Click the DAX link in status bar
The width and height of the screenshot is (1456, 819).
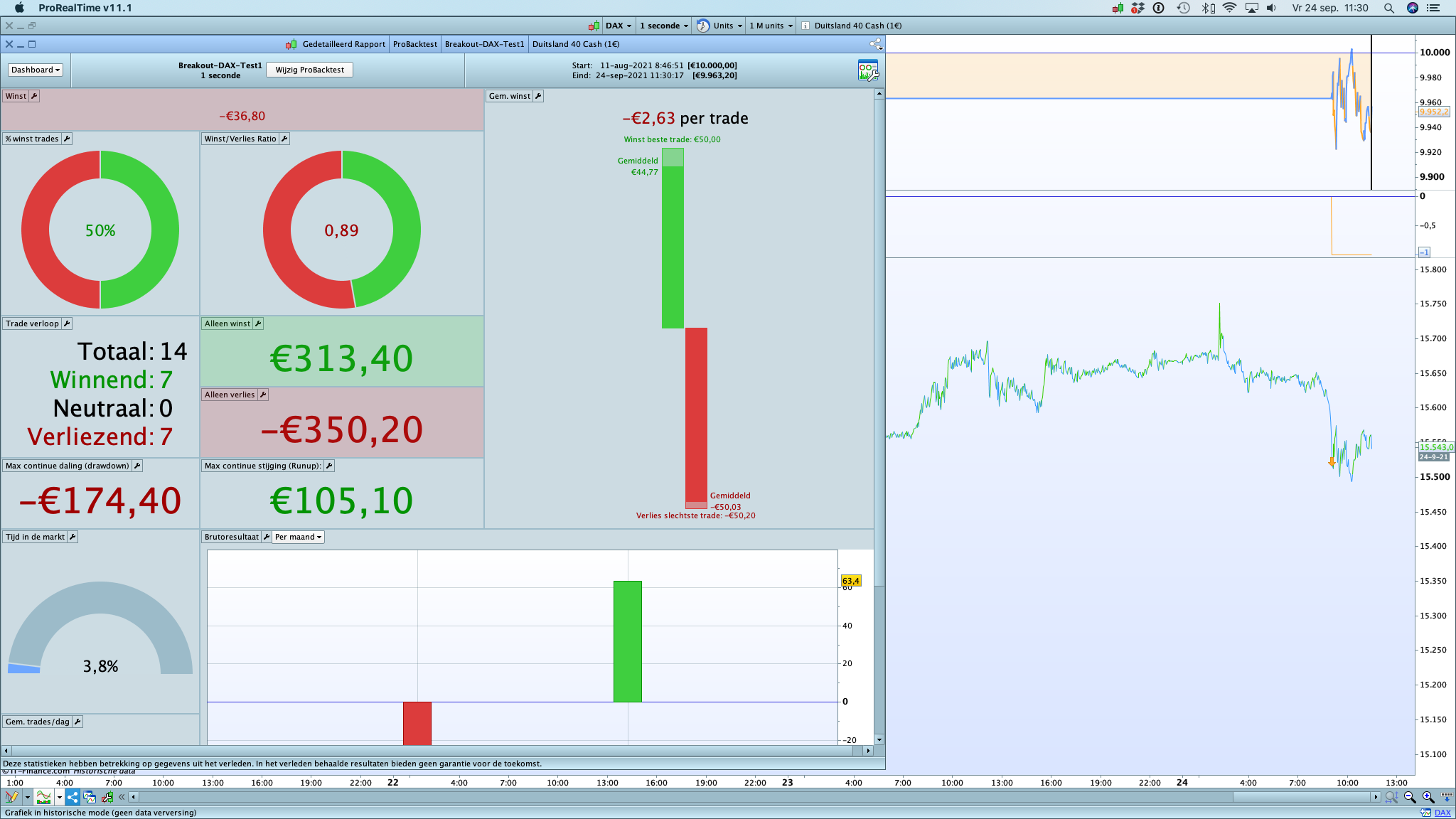pos(1442,813)
